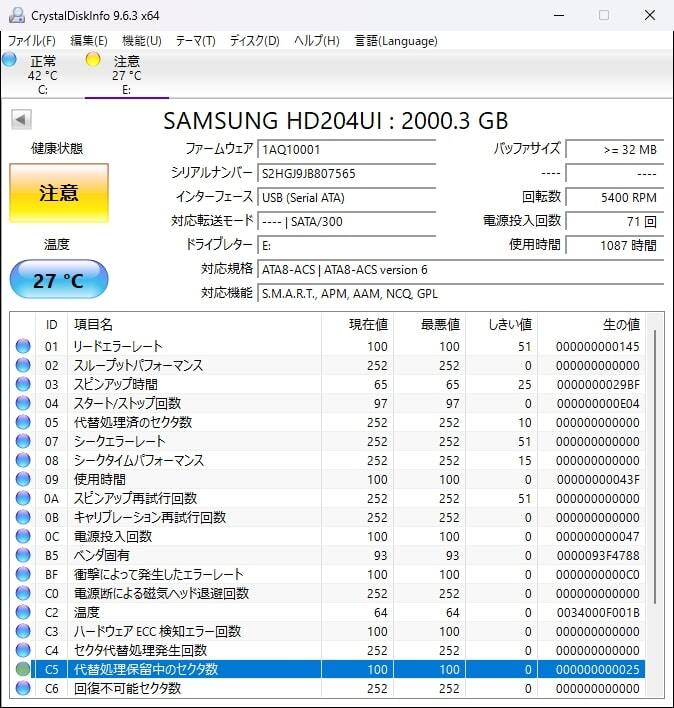Open the 言語(Language) menu
The image size is (674, 708).
396,41
